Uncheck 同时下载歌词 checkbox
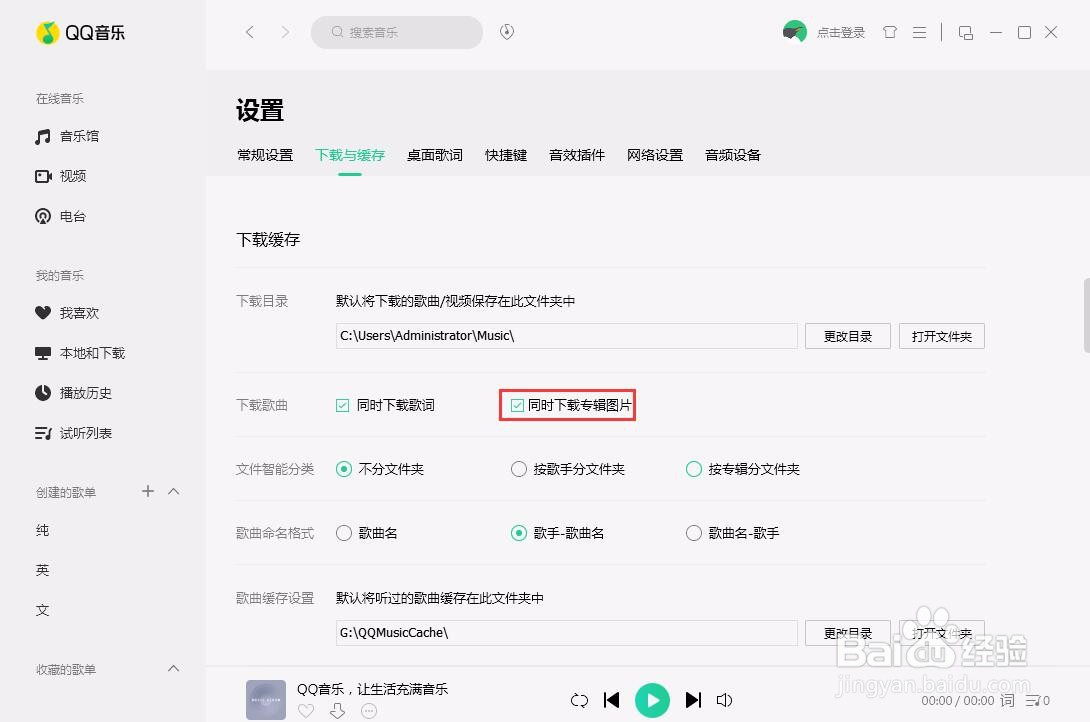 tap(340, 405)
